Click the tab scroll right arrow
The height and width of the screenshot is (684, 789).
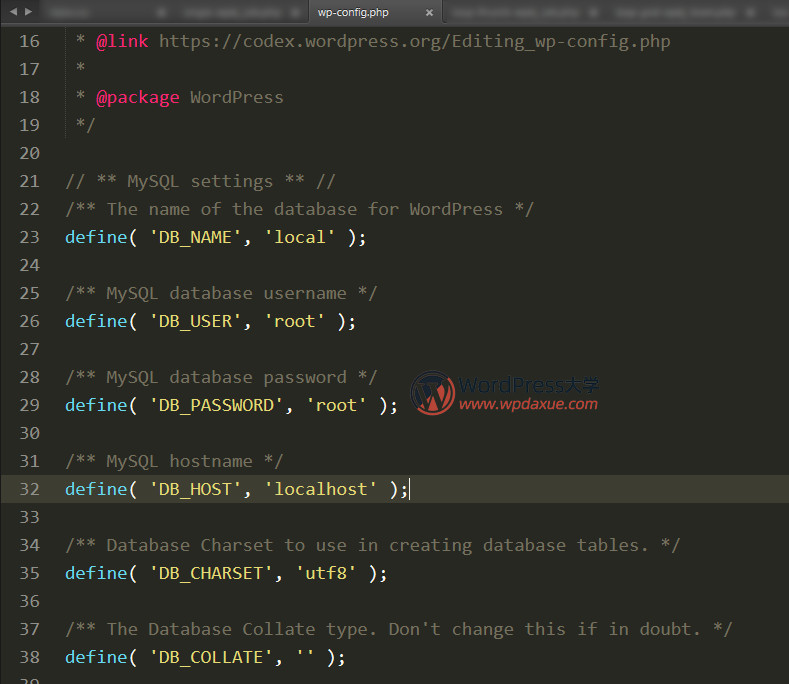(x=27, y=11)
